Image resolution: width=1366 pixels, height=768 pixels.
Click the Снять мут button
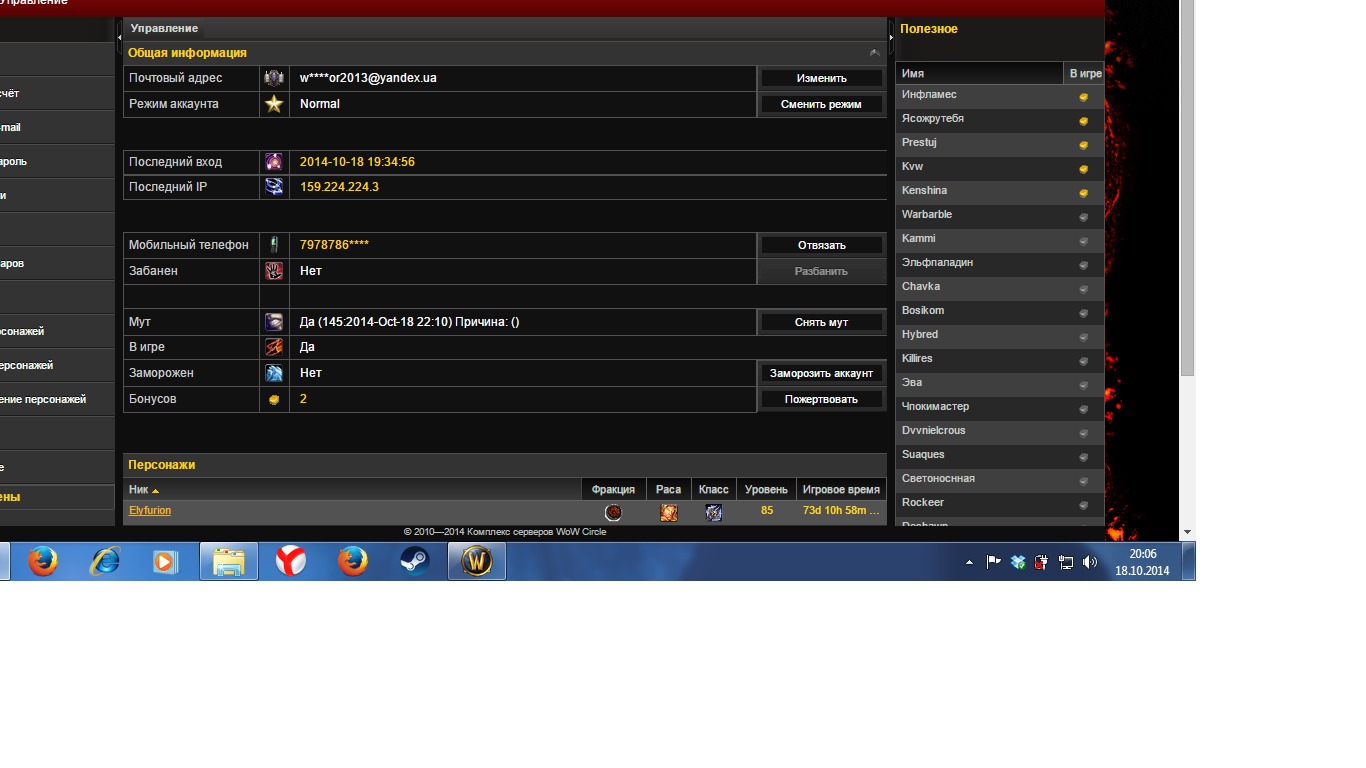coord(822,322)
